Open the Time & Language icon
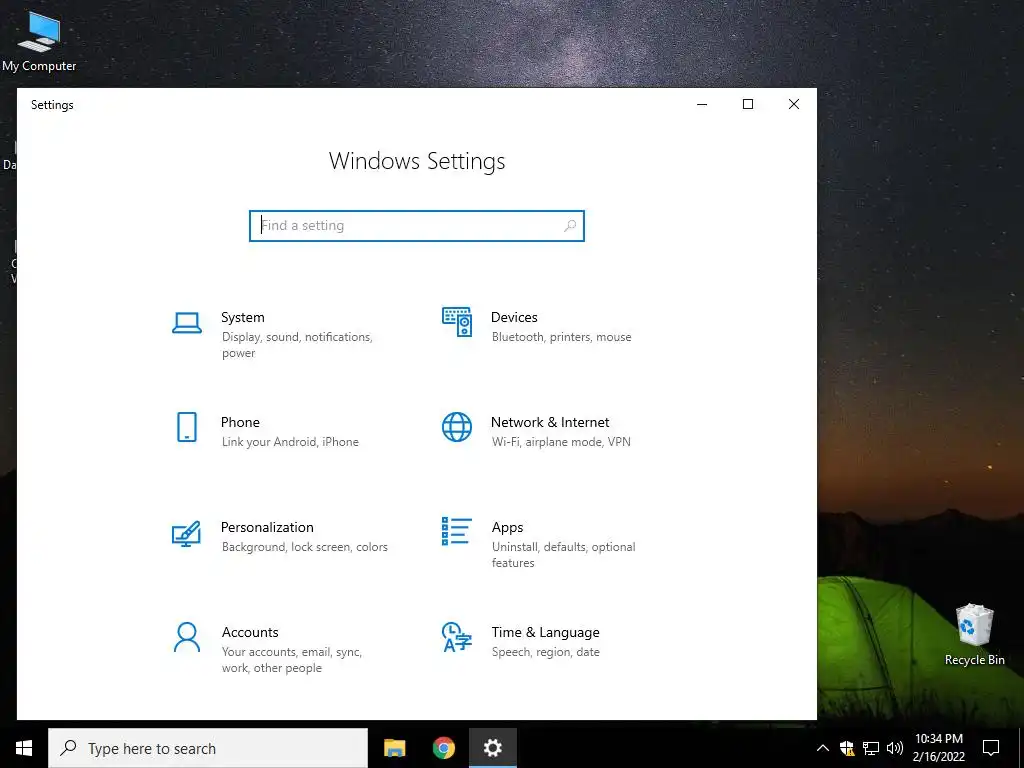Image resolution: width=1024 pixels, height=768 pixels. (x=456, y=637)
